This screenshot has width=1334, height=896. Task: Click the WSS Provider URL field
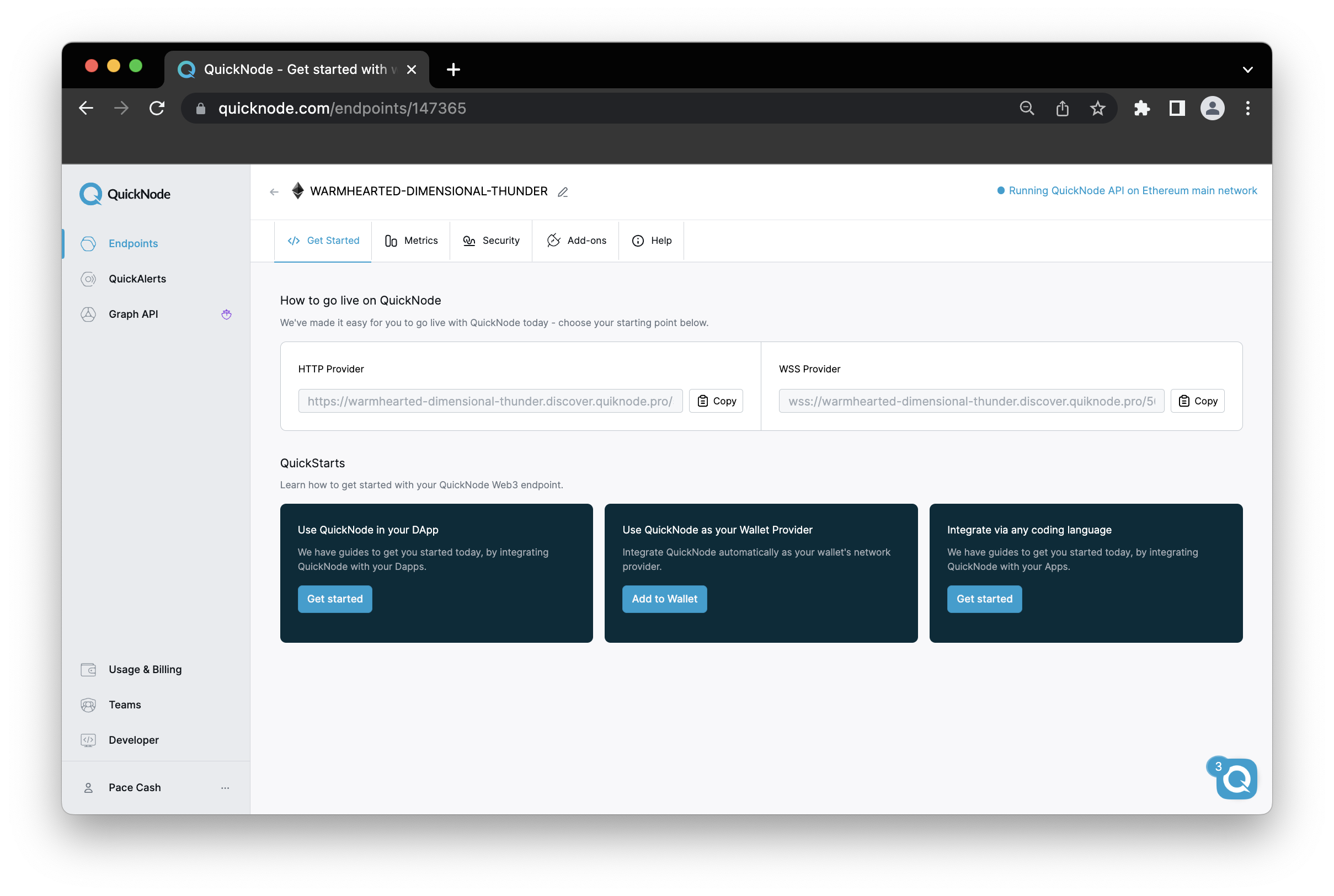971,401
